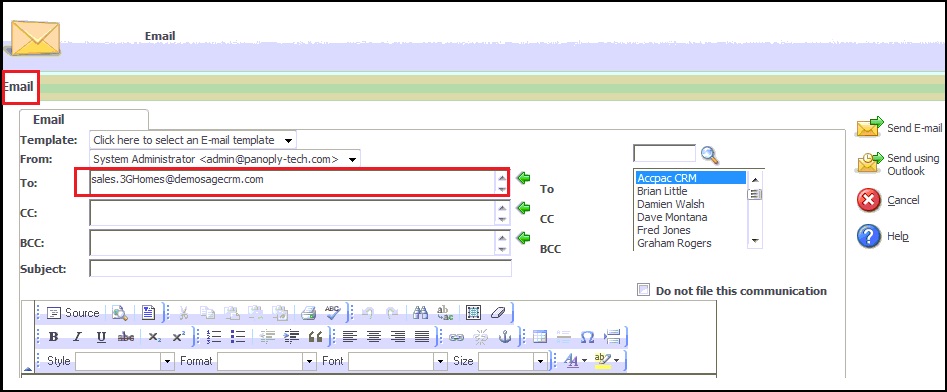947x392 pixels.
Task: Open the Help link
Action: point(883,236)
